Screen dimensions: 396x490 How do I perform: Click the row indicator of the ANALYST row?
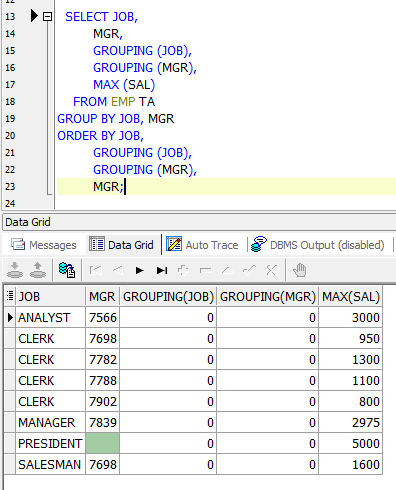(10, 318)
